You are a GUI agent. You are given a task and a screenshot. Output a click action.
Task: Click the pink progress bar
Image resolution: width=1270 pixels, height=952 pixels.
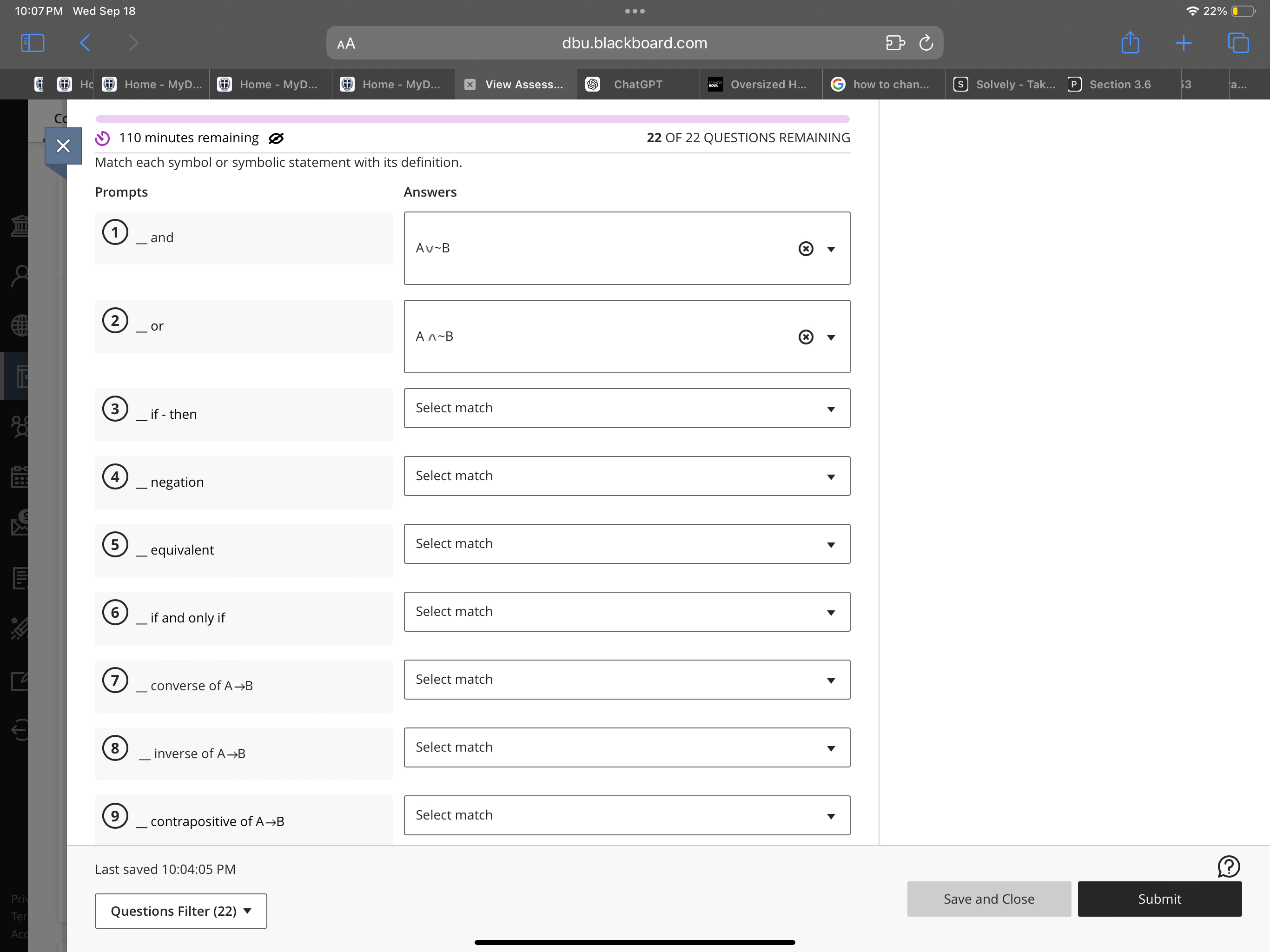coord(472,119)
